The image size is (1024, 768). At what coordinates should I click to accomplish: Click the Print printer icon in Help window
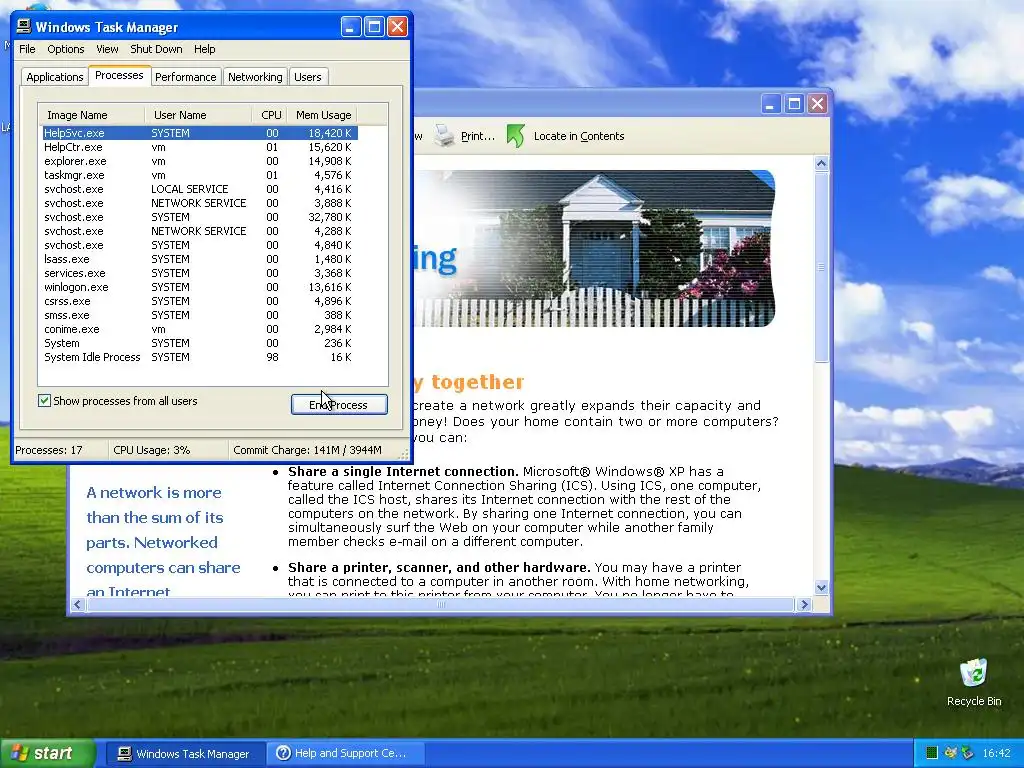tap(445, 136)
